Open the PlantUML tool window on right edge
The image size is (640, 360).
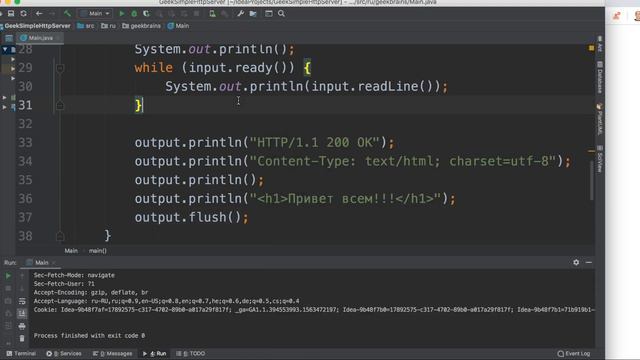coord(600,119)
